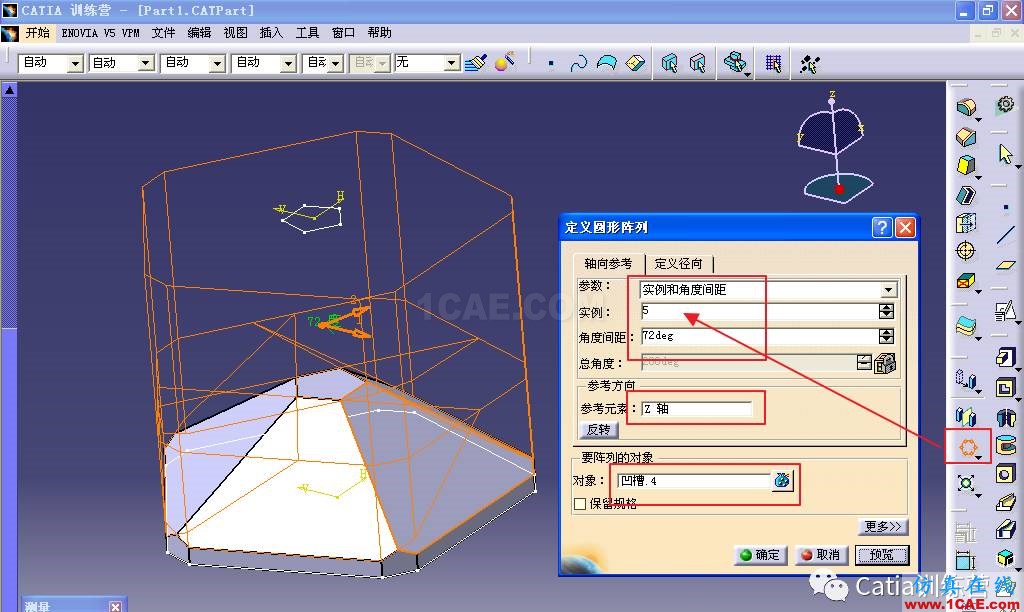Click the dialog help question-mark button
1024x612 pixels.
click(x=882, y=227)
